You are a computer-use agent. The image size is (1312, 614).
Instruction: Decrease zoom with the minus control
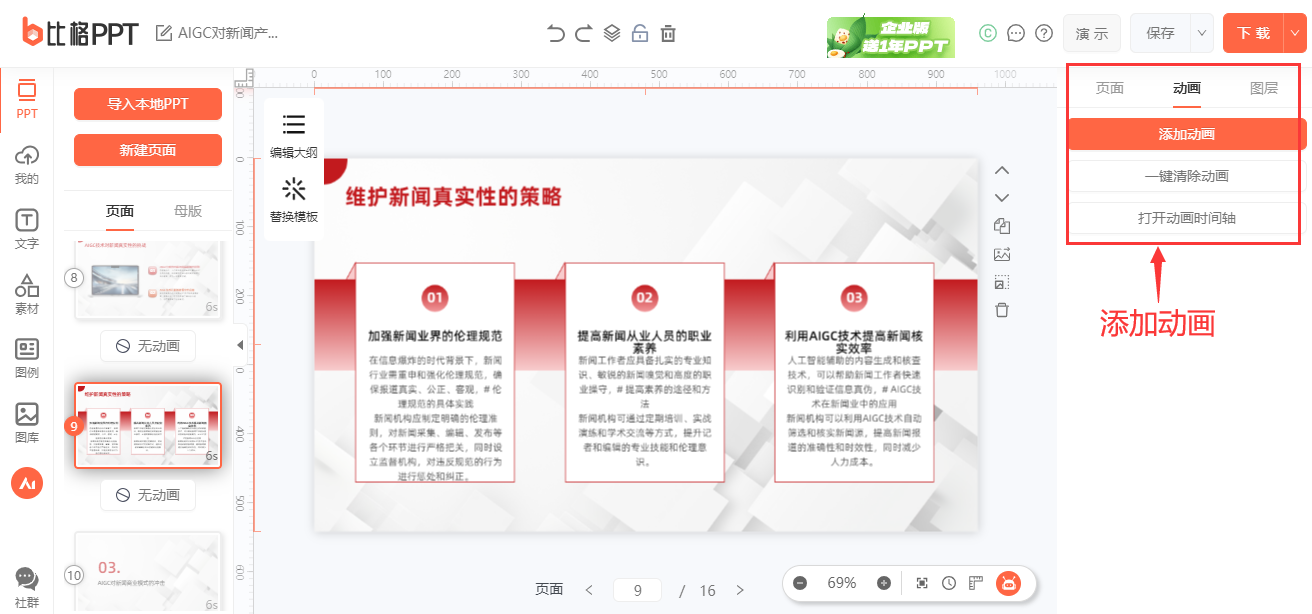point(800,583)
